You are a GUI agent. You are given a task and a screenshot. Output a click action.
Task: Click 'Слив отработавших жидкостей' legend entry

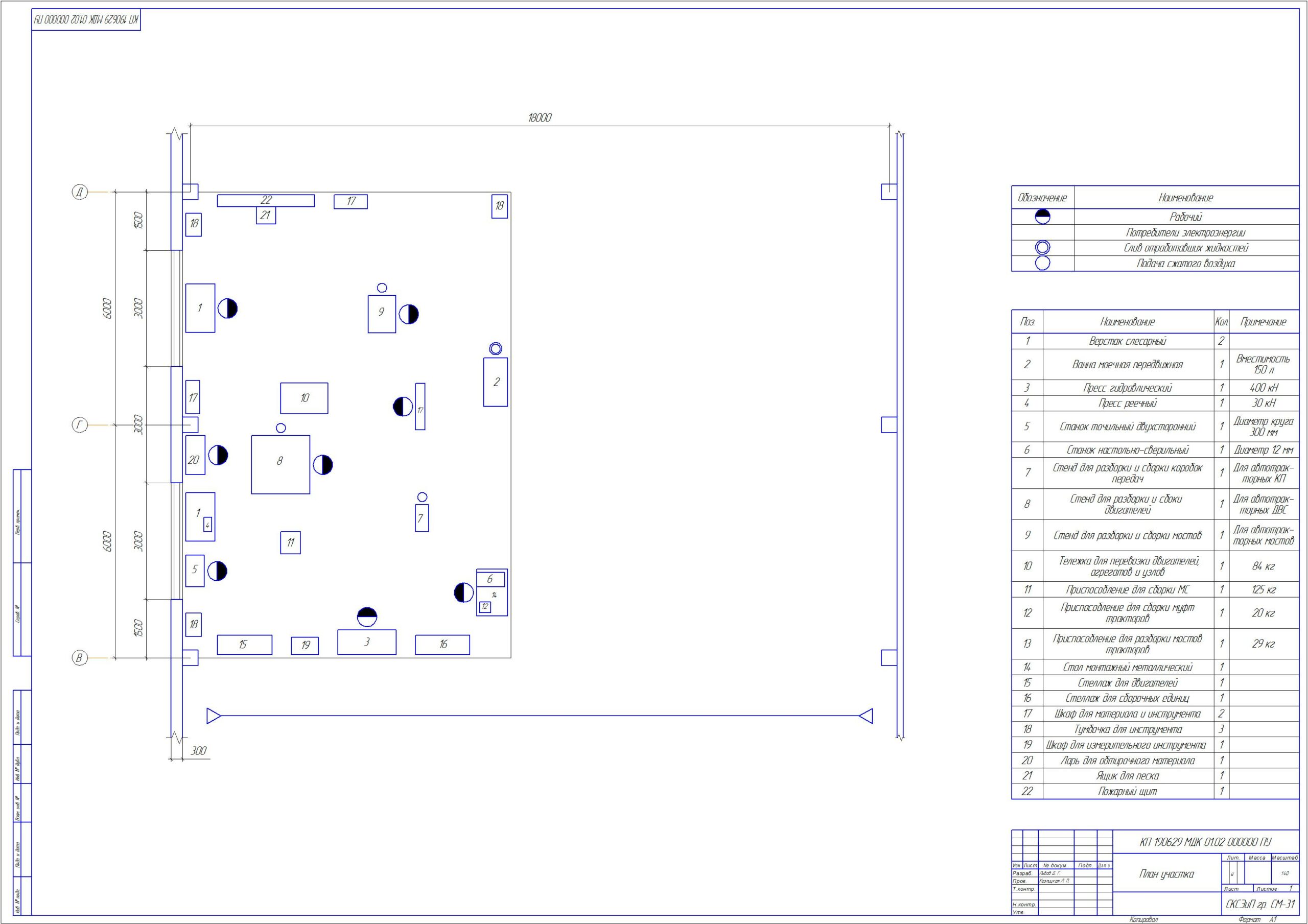(x=1186, y=248)
